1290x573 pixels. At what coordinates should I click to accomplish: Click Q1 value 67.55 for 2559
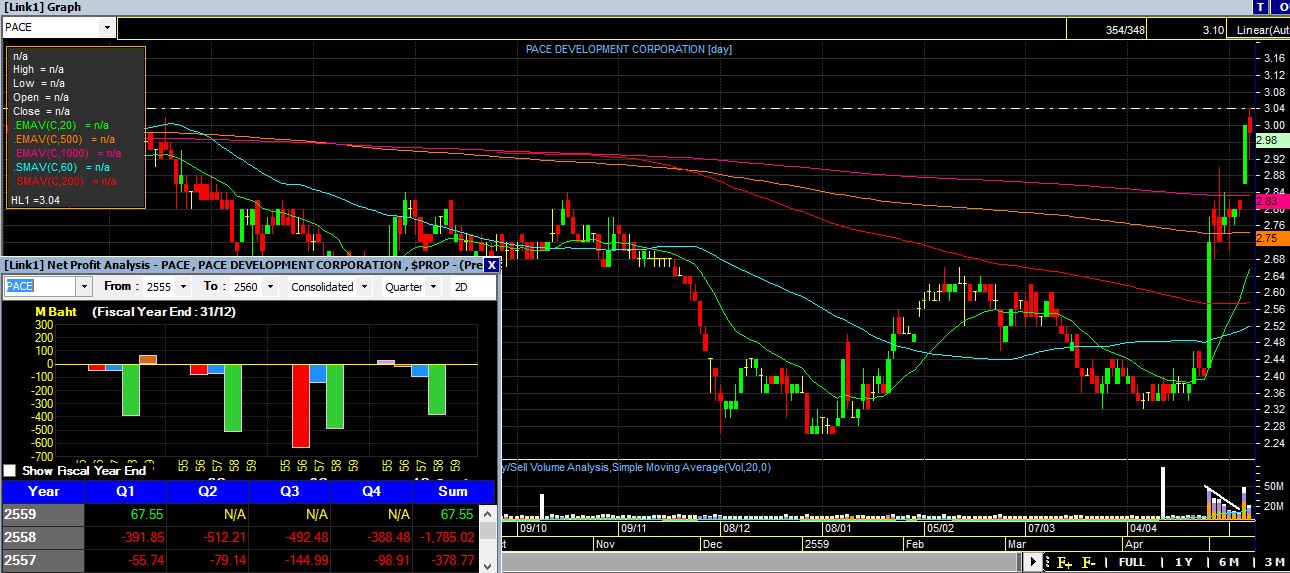[x=146, y=514]
